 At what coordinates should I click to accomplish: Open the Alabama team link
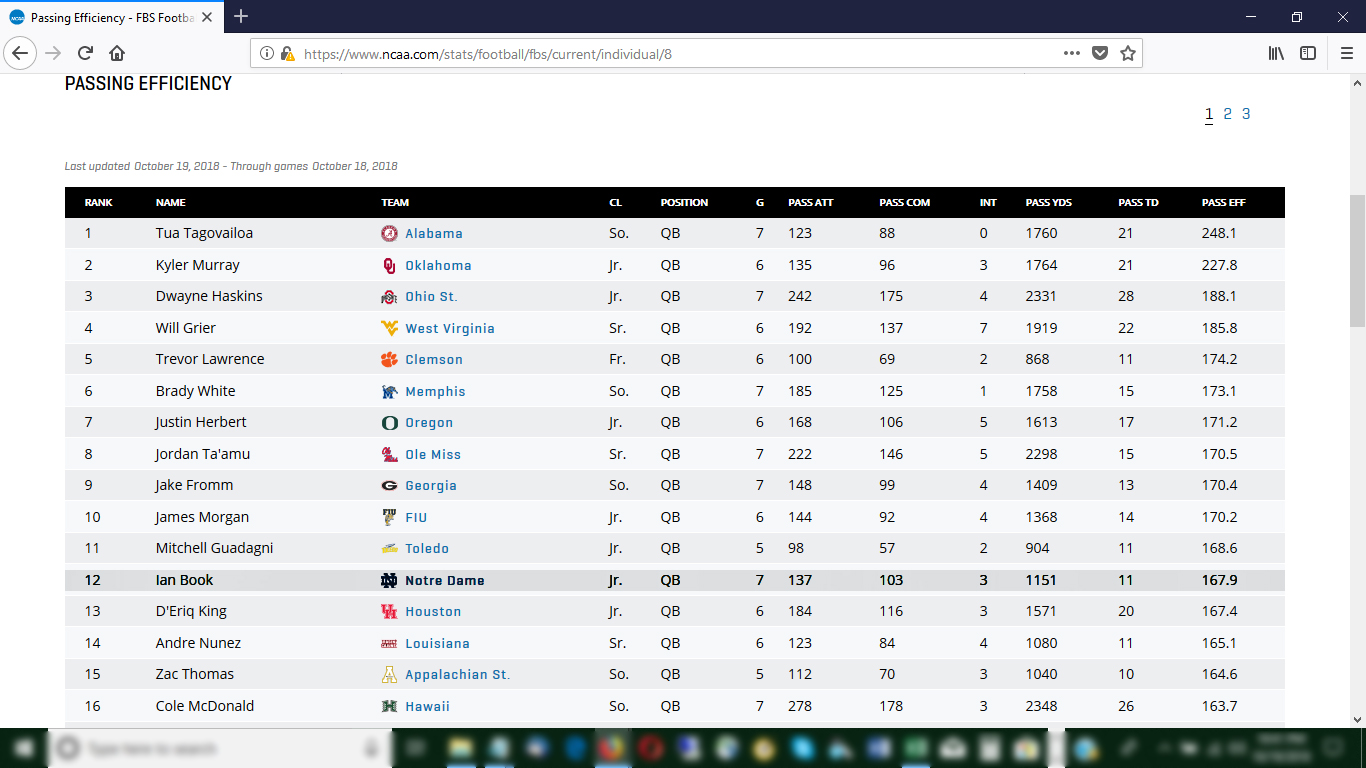[434, 234]
